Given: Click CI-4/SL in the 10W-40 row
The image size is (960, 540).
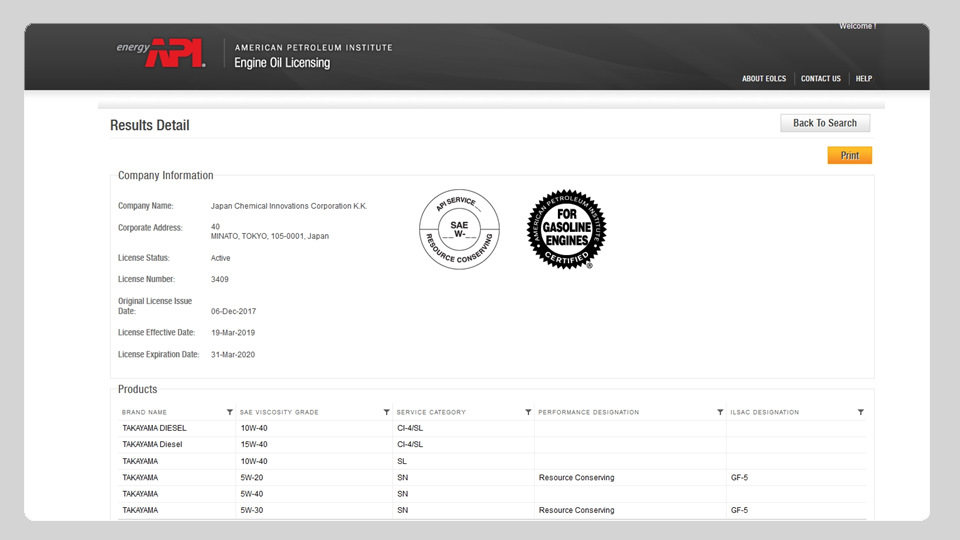Looking at the screenshot, I should click(410, 428).
